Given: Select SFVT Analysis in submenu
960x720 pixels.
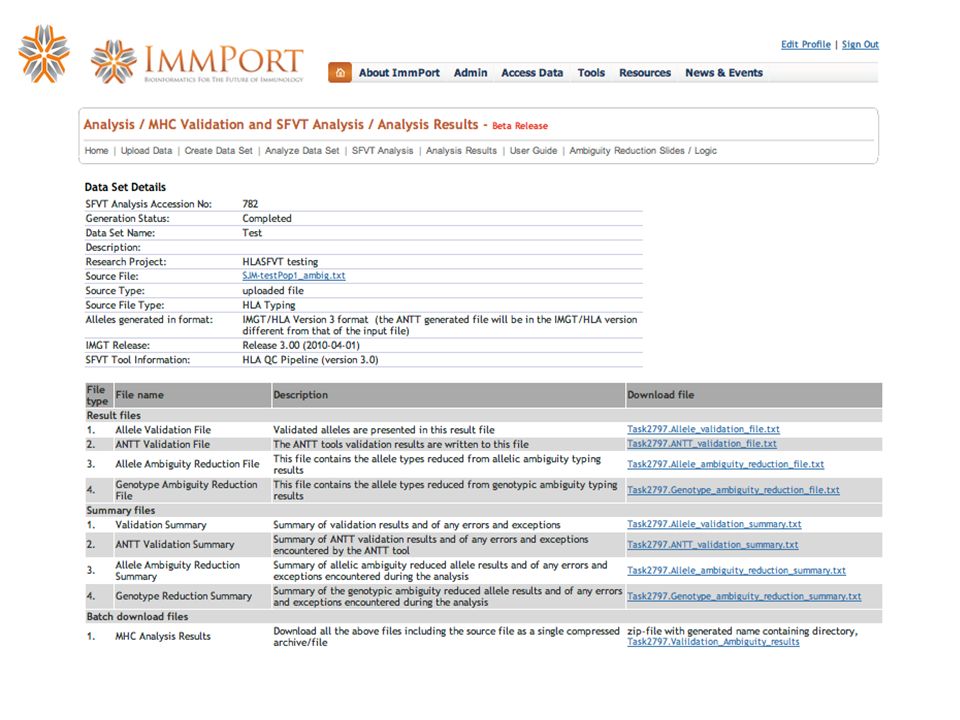Looking at the screenshot, I should [383, 151].
